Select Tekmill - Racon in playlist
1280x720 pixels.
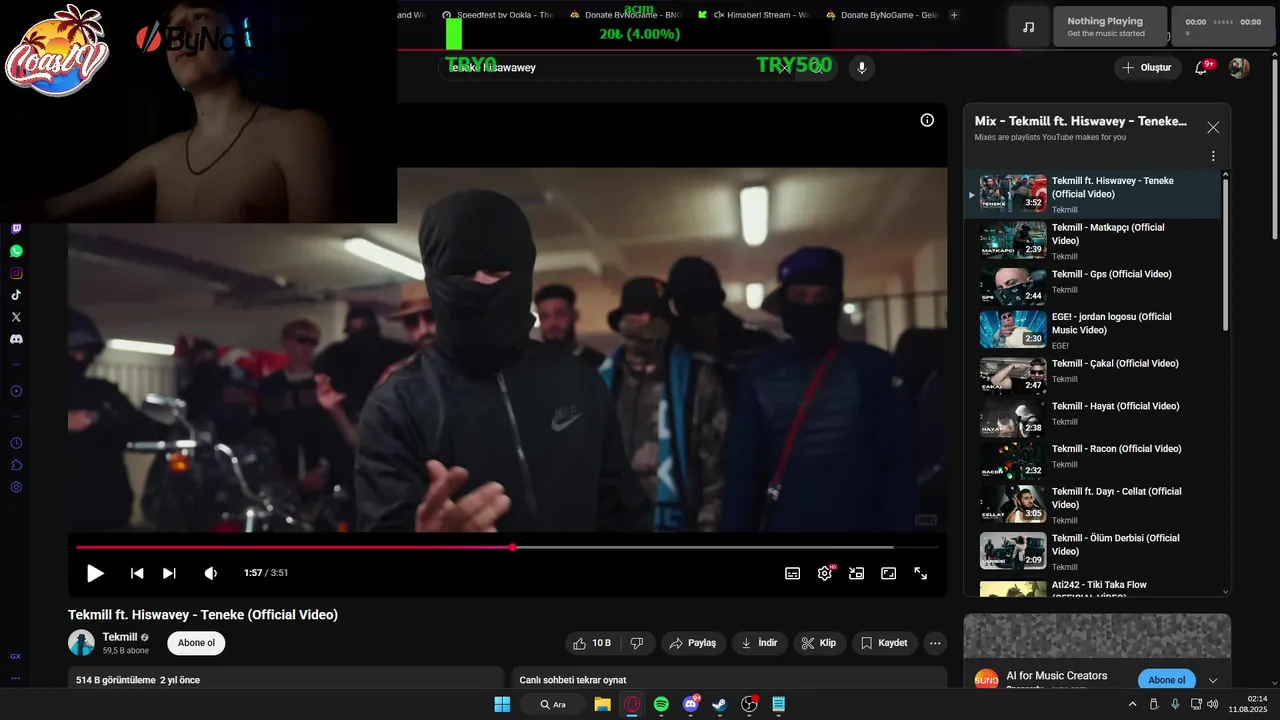pyautogui.click(x=1093, y=460)
